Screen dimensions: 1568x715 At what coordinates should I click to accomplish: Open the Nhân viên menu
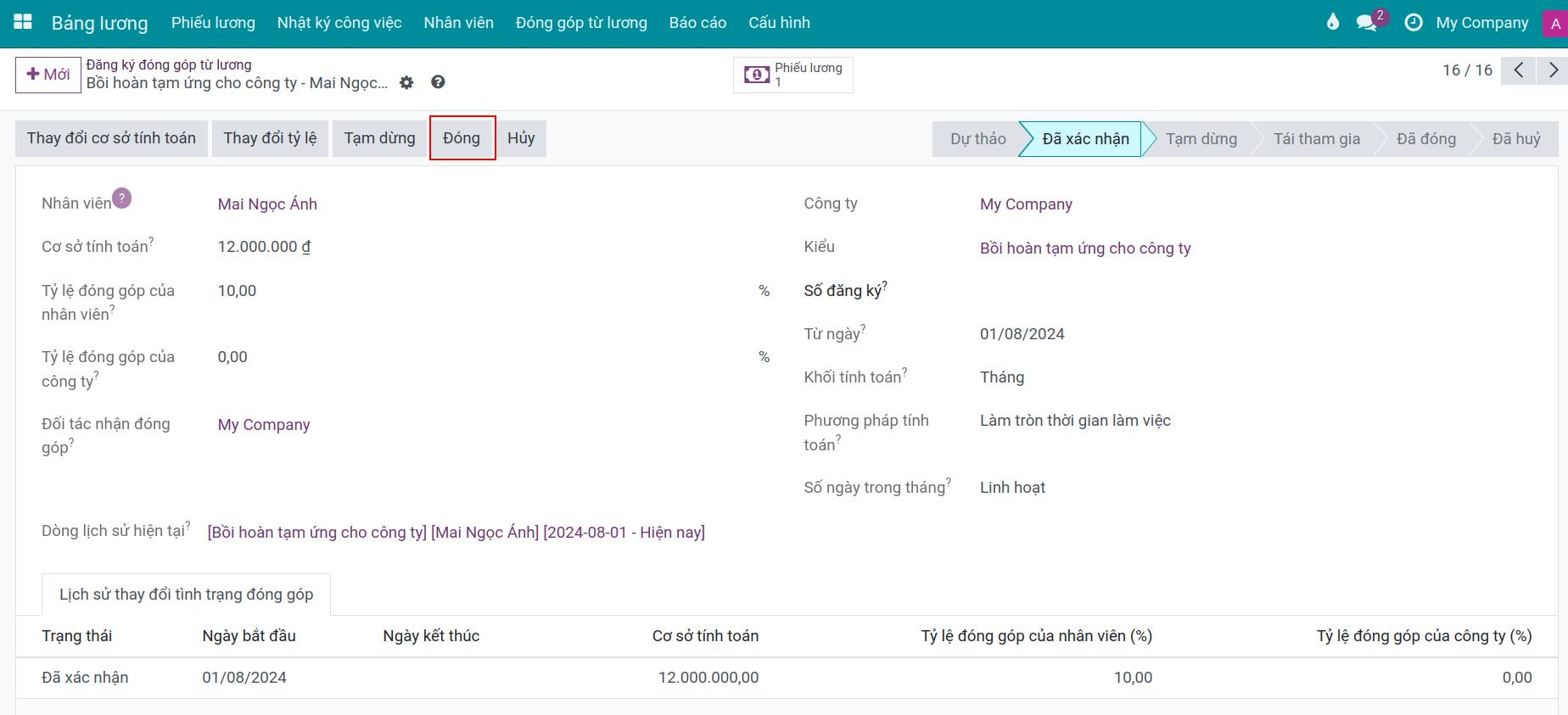click(459, 23)
